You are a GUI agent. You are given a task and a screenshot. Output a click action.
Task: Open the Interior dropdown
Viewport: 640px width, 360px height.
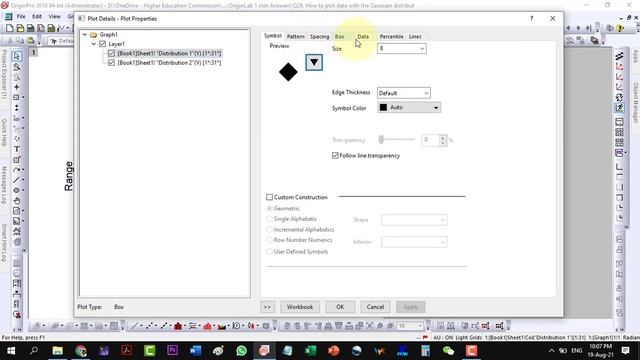(414, 242)
